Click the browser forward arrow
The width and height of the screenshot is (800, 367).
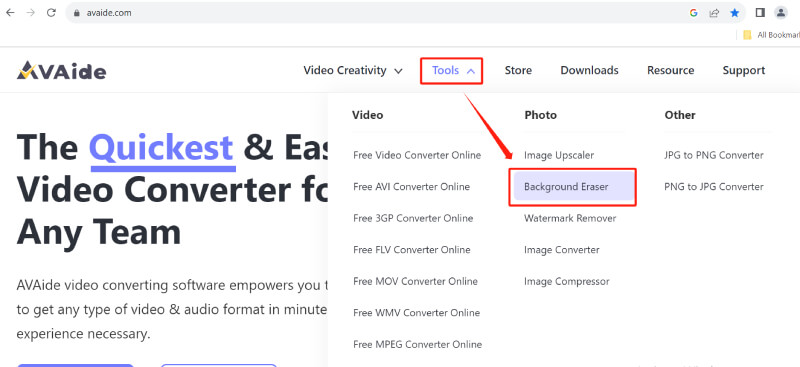[x=31, y=13]
